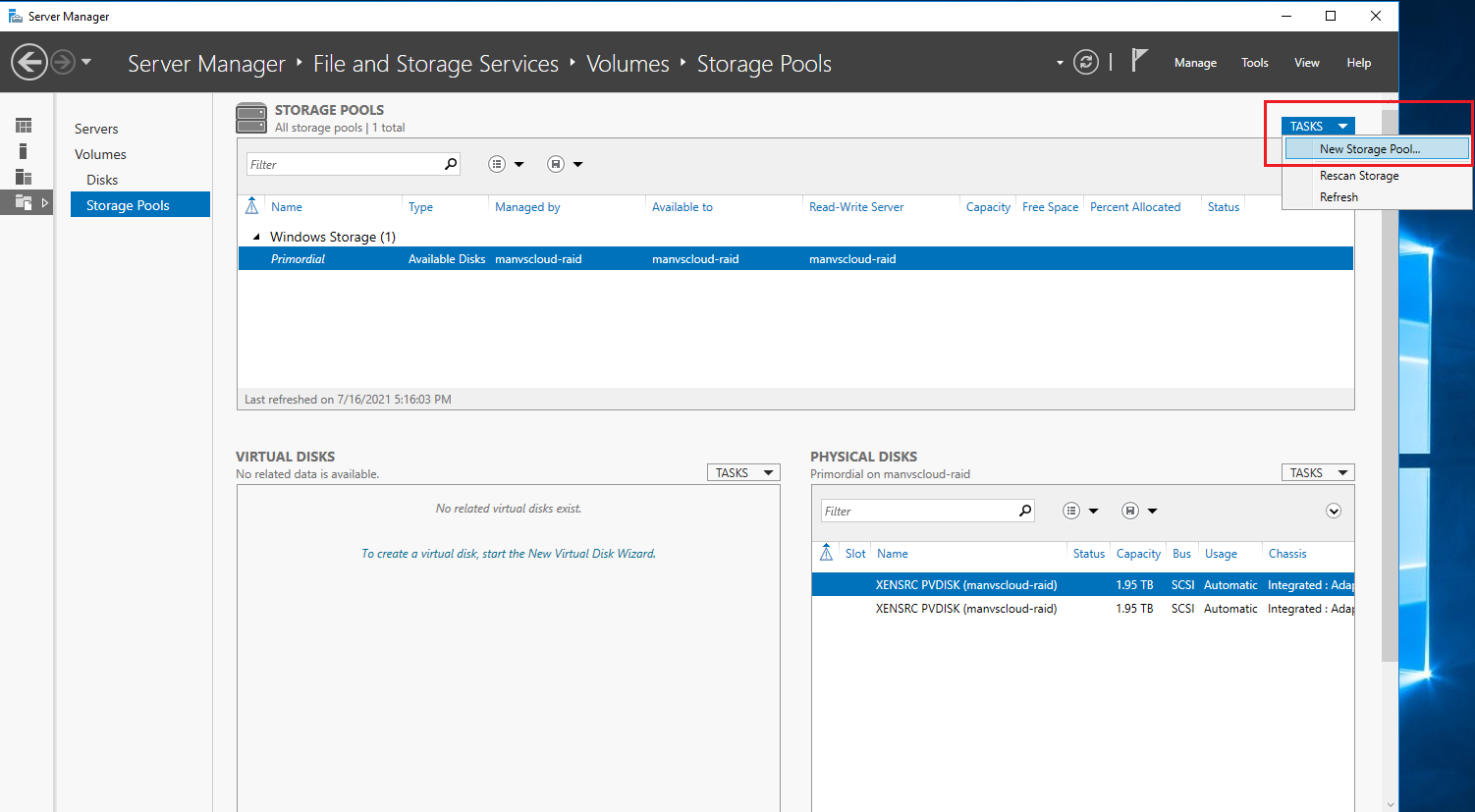Click the back navigation arrow icon
Screen dimensions: 1475x812
click(28, 63)
